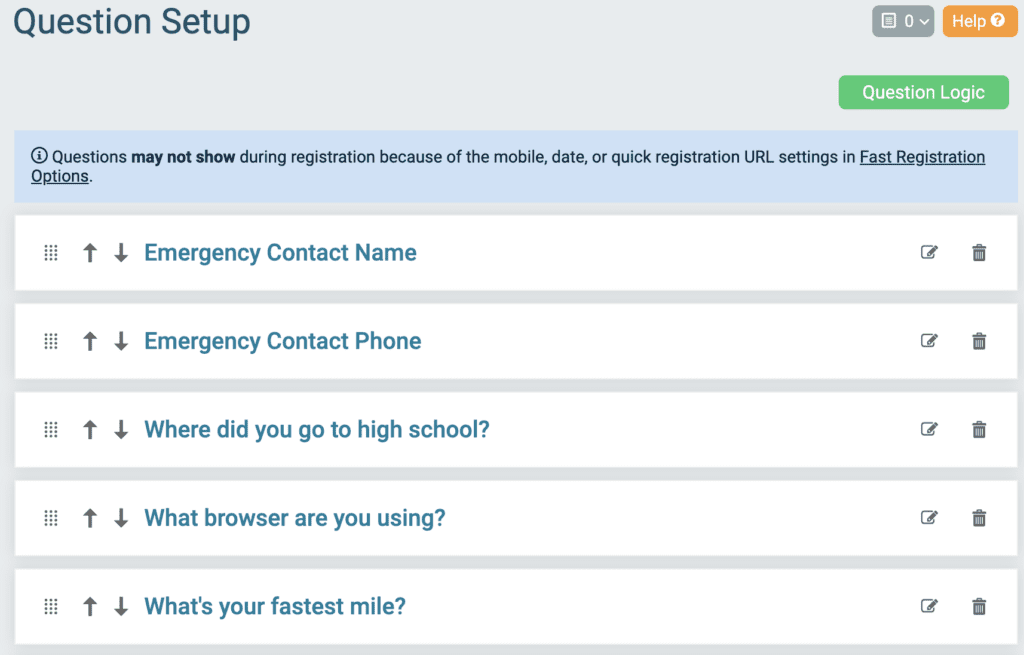Open the notes counter dropdown showing 0
Screen dimensions: 1024x655
(x=903, y=21)
